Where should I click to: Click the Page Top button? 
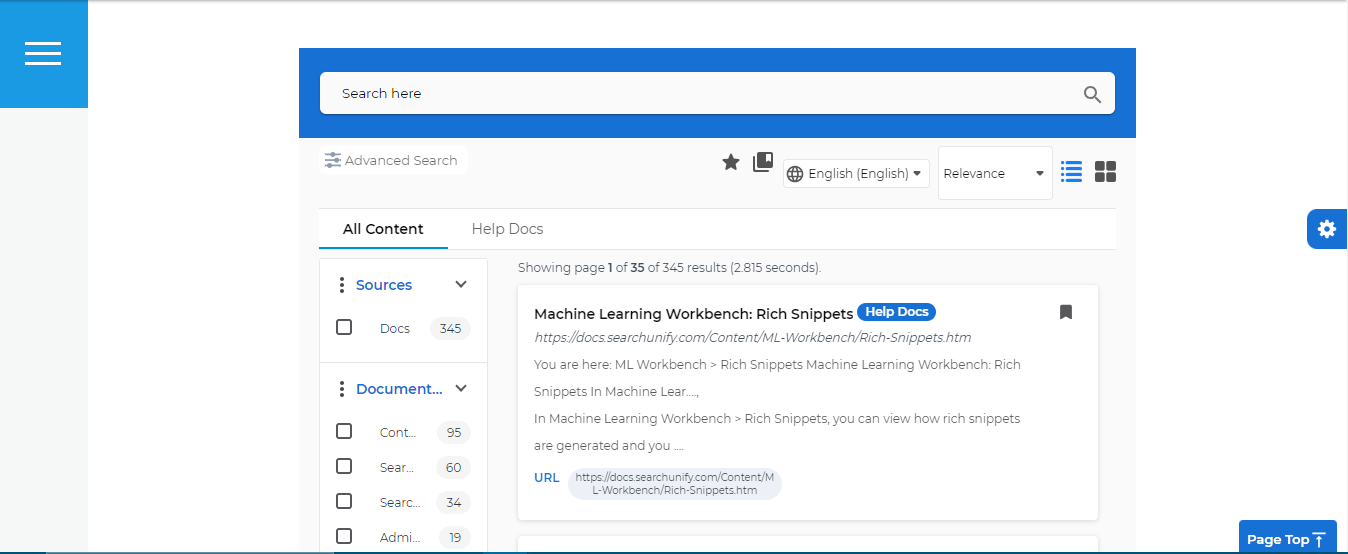(1286, 539)
